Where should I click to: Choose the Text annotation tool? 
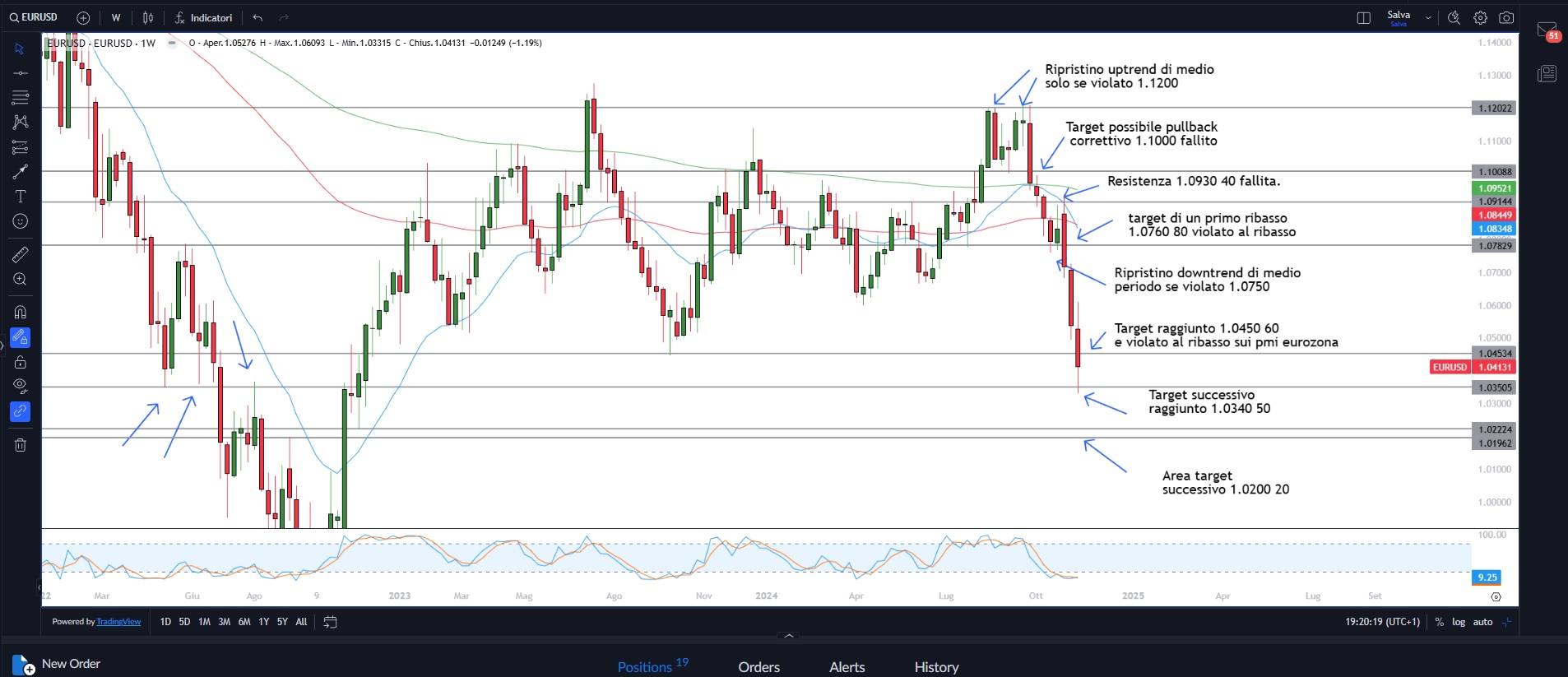pyautogui.click(x=20, y=197)
